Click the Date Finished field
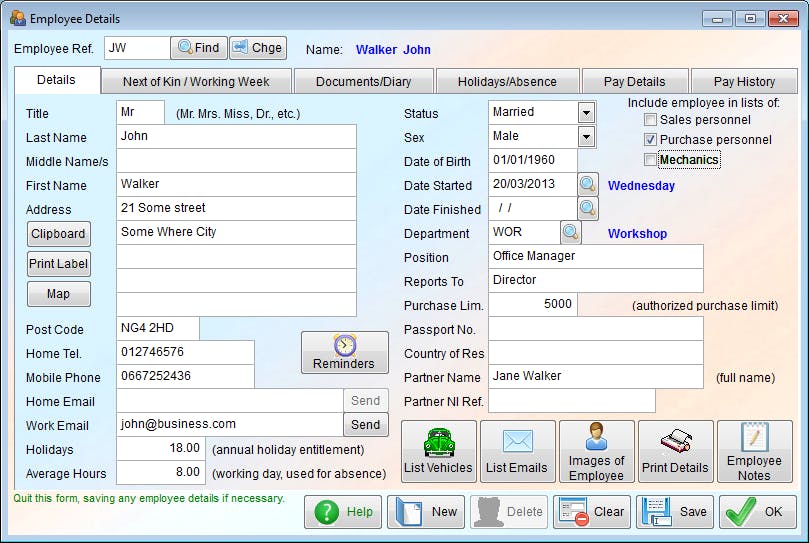The image size is (809, 543). (x=533, y=208)
